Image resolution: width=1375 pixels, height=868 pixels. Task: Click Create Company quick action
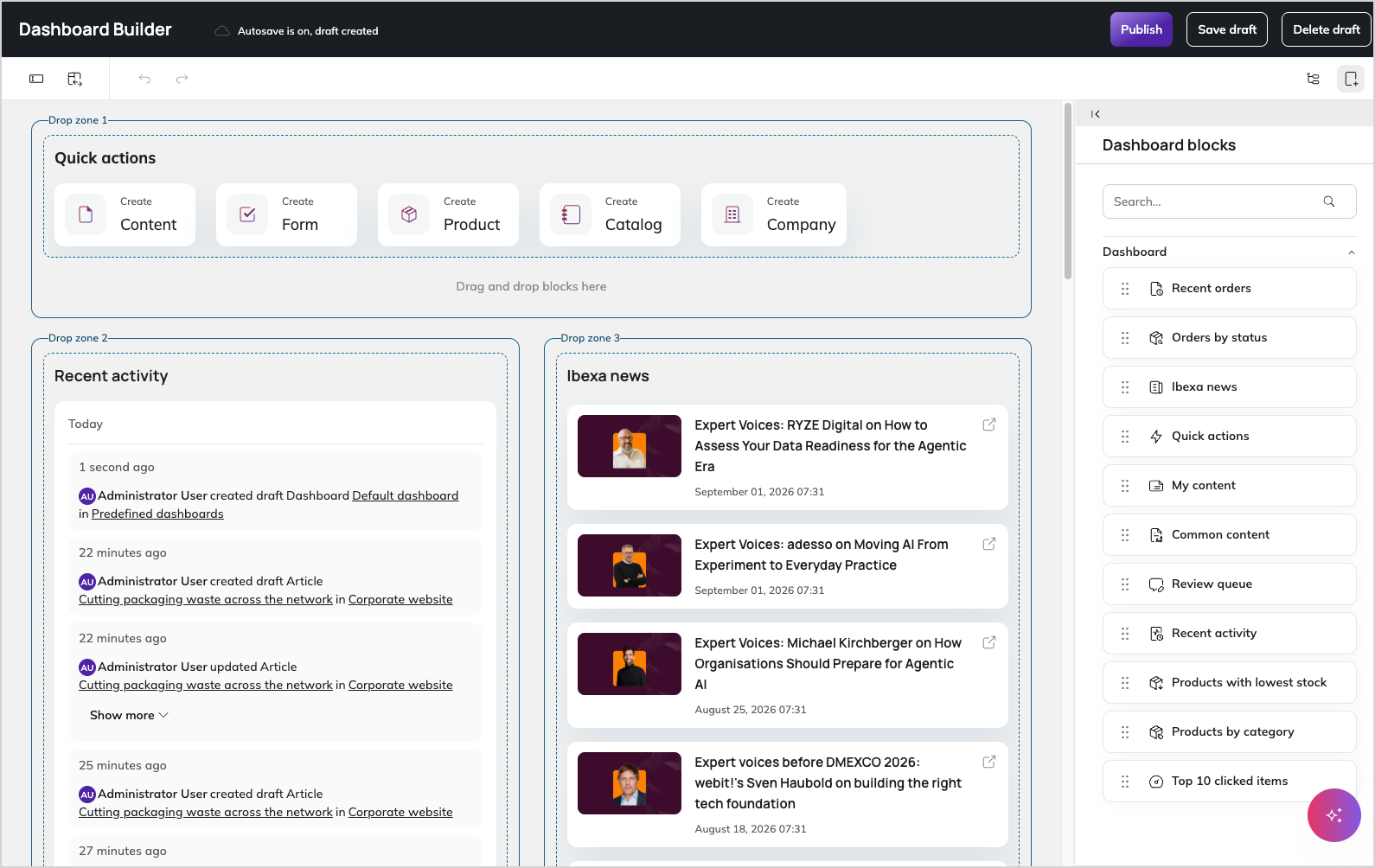774,214
